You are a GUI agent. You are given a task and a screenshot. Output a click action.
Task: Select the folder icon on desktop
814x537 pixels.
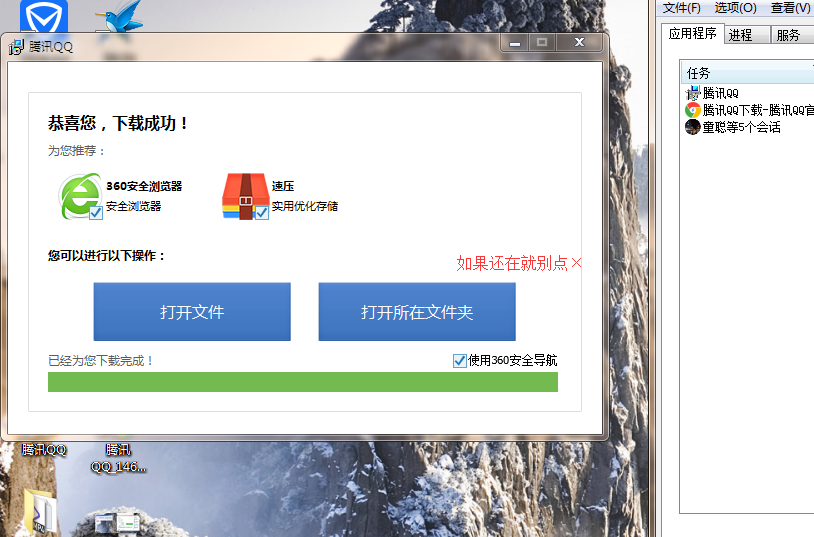pyautogui.click(x=39, y=512)
